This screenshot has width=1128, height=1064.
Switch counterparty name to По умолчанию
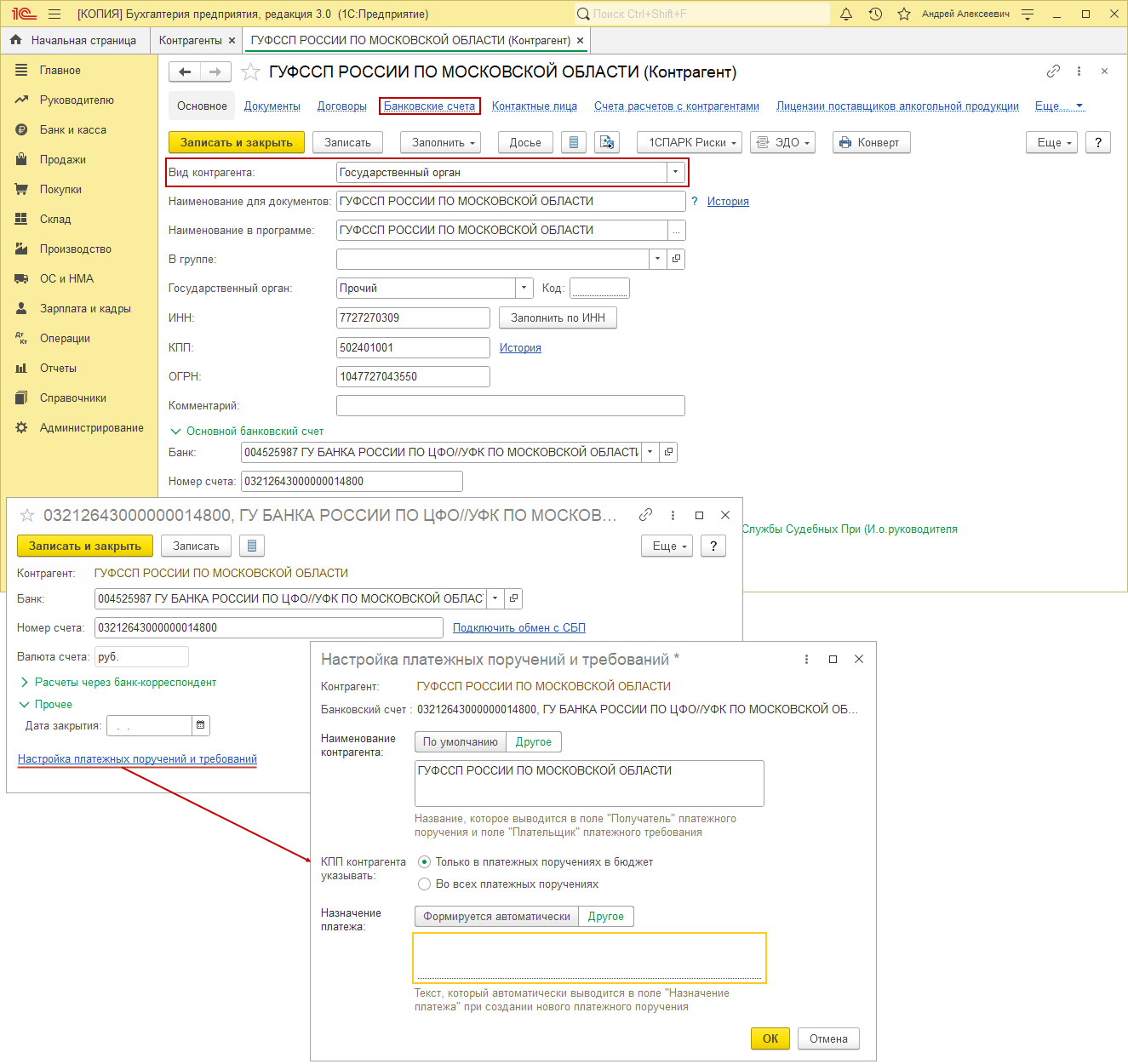pyautogui.click(x=461, y=742)
